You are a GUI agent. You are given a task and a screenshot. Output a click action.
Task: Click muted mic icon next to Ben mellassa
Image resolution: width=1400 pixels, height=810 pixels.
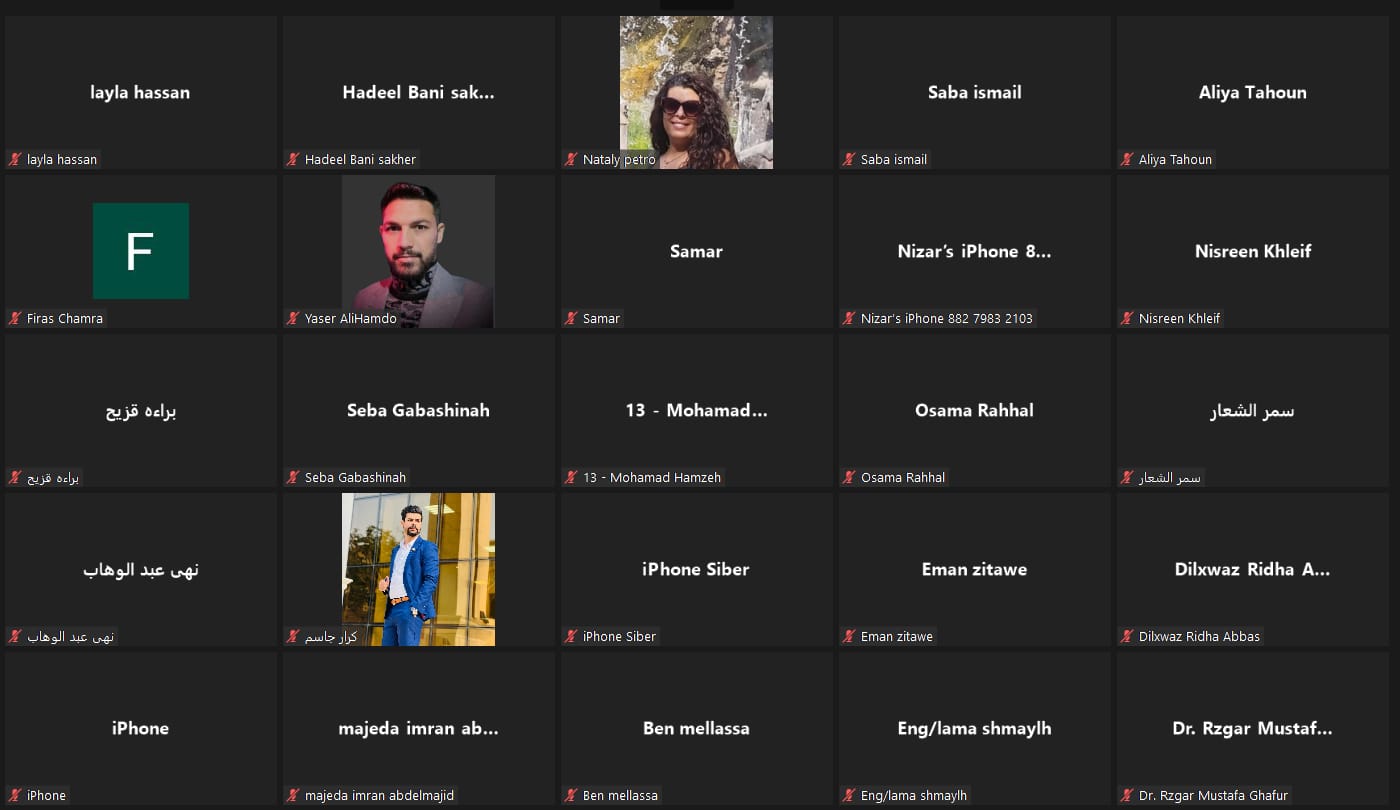pyautogui.click(x=571, y=795)
